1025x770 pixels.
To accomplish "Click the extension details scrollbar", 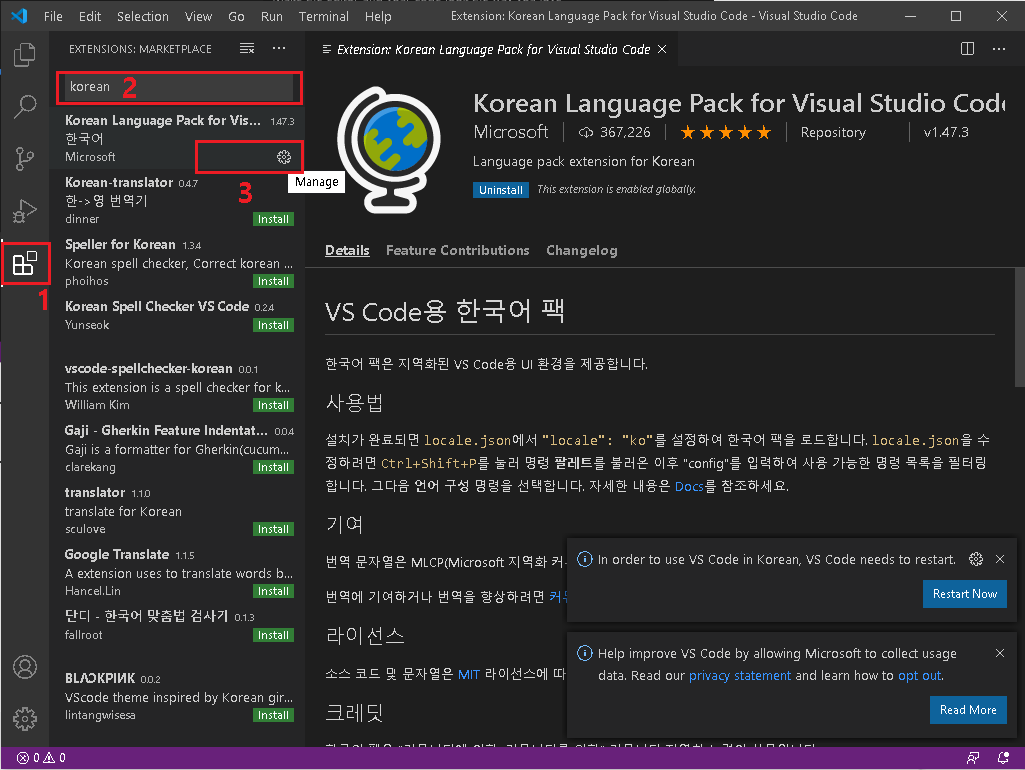I will (1020, 327).
